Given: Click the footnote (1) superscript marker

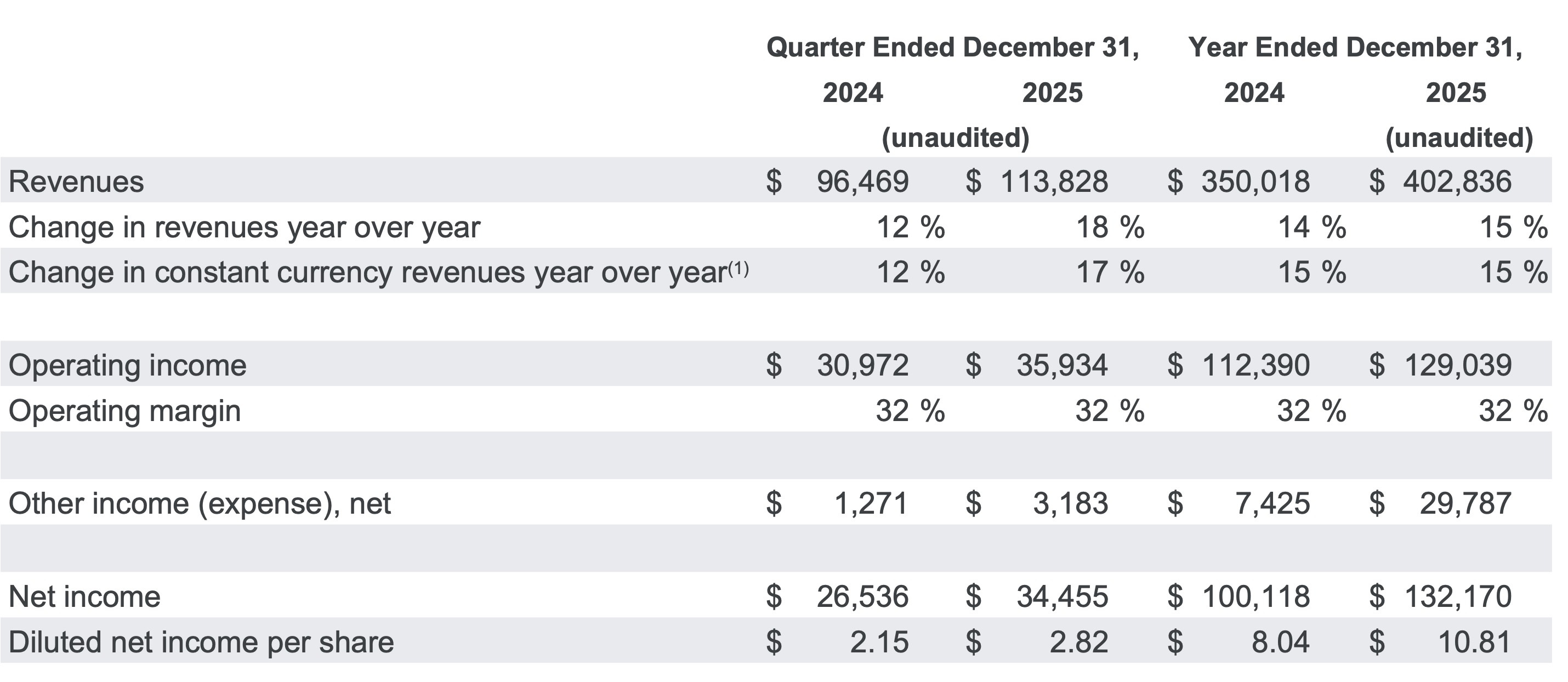Looking at the screenshot, I should [x=738, y=268].
